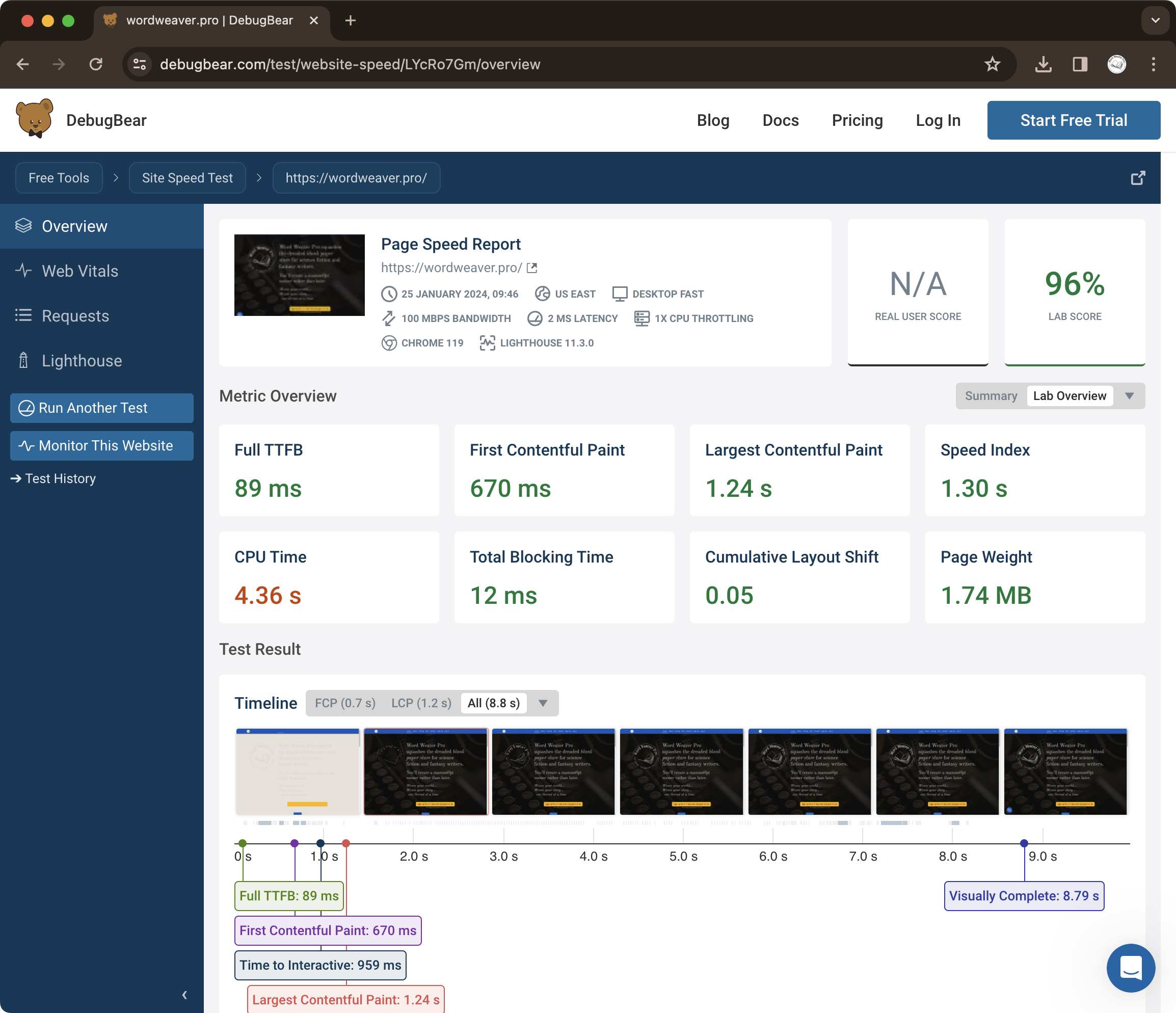Click Start Free Trial button

(x=1073, y=120)
